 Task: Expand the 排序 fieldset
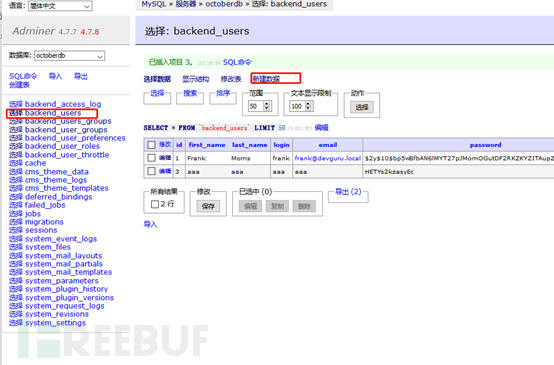coord(223,93)
